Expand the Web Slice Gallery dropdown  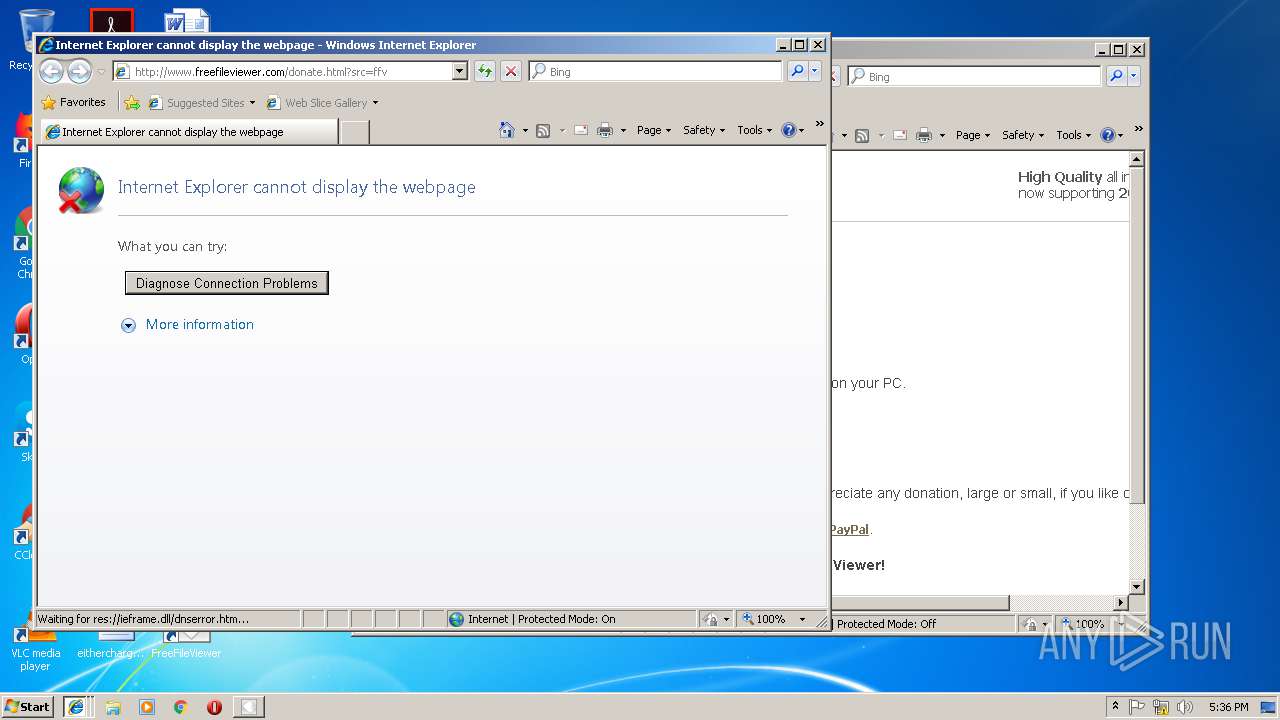[375, 103]
